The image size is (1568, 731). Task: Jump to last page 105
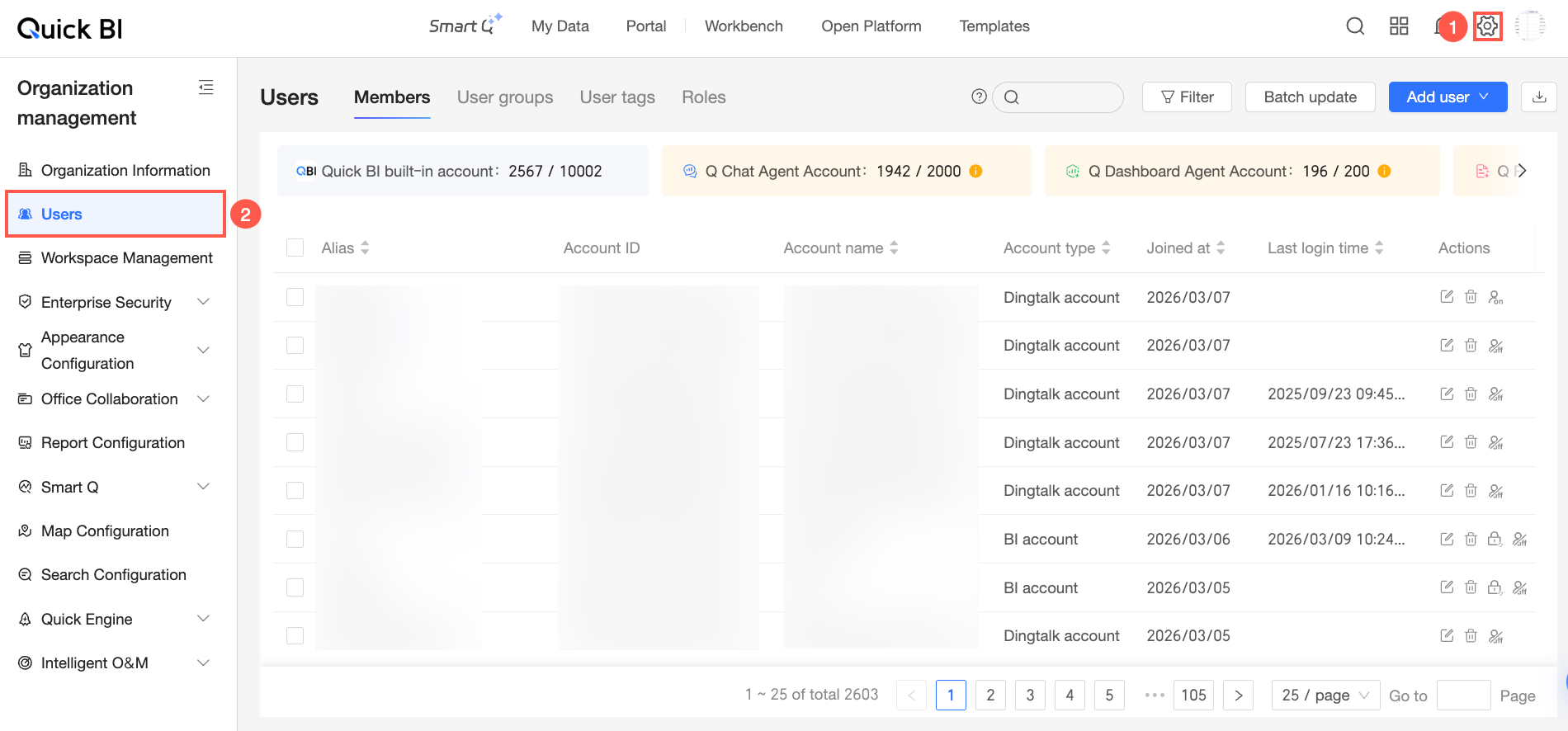[x=1193, y=695]
